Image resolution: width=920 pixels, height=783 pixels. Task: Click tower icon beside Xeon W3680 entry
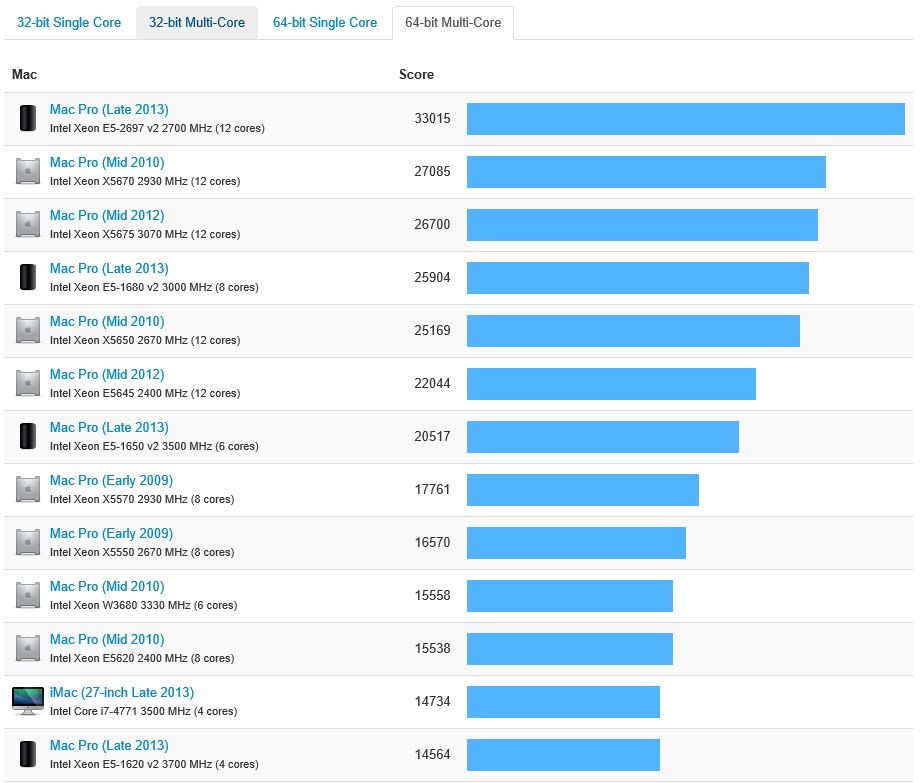(28, 595)
